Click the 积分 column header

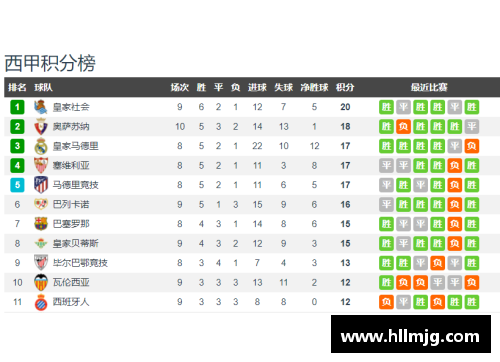click(345, 87)
